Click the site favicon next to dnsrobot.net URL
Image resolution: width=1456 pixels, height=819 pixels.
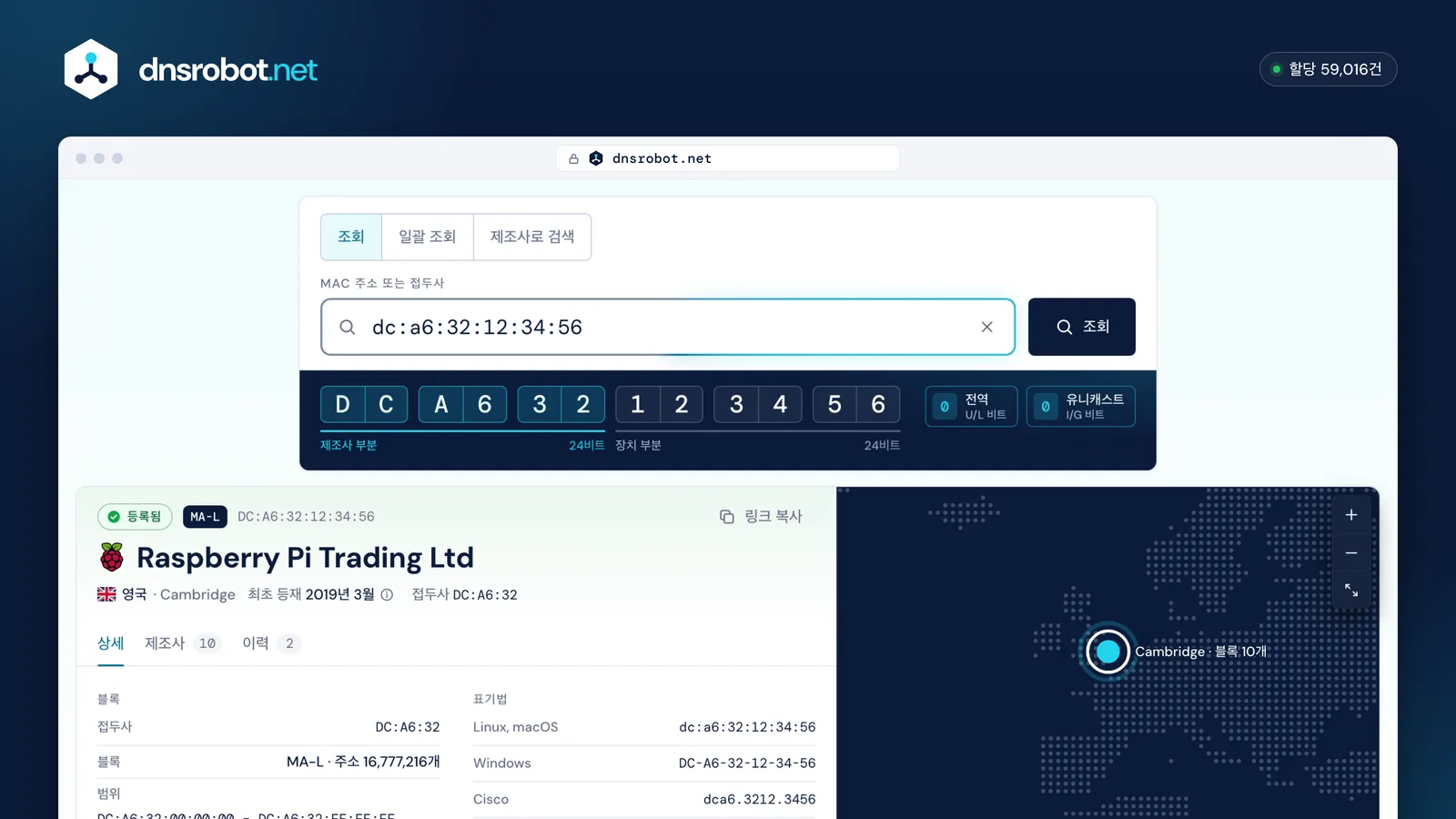(x=596, y=158)
